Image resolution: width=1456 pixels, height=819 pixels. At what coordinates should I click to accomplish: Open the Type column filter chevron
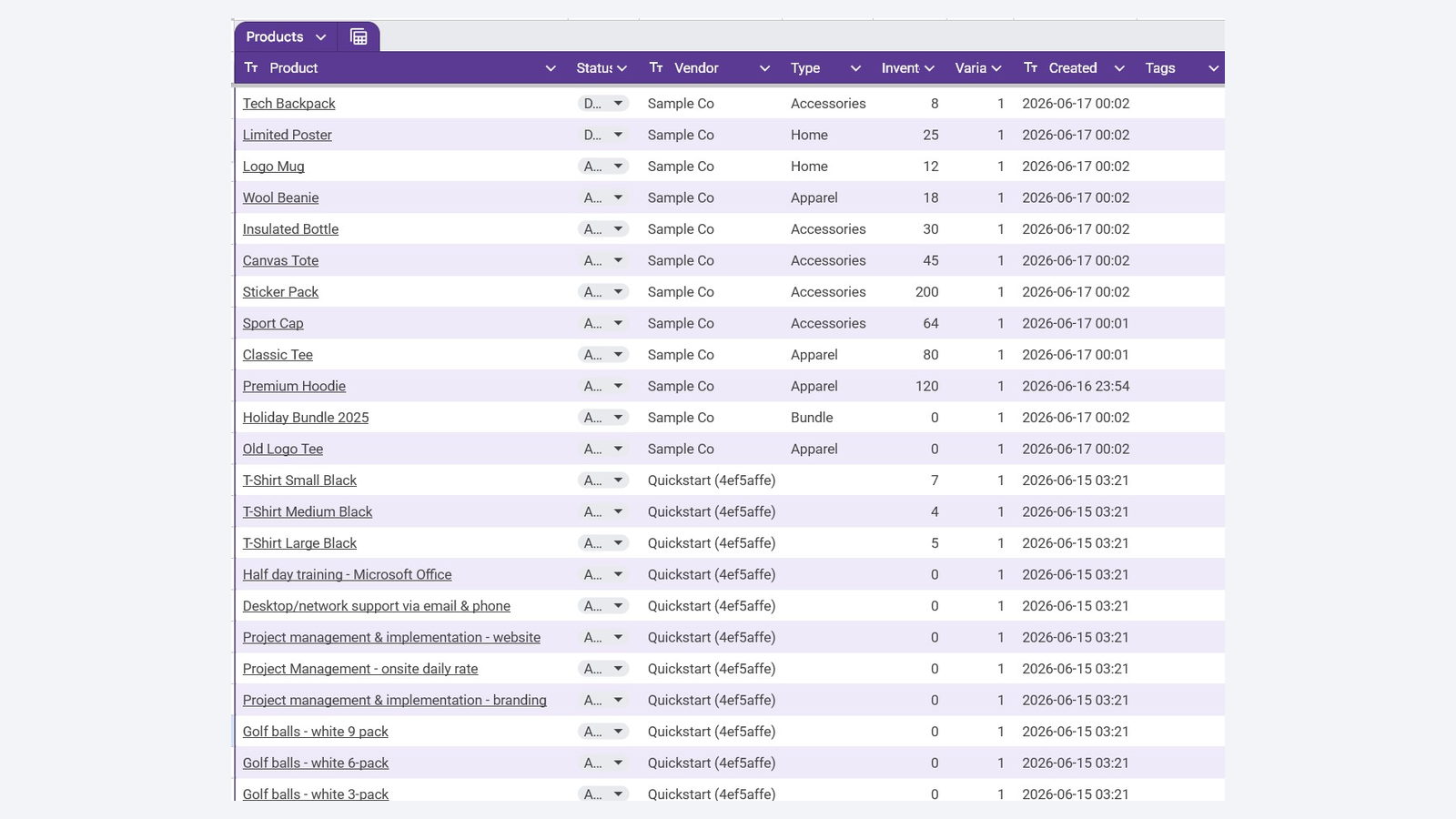click(855, 68)
